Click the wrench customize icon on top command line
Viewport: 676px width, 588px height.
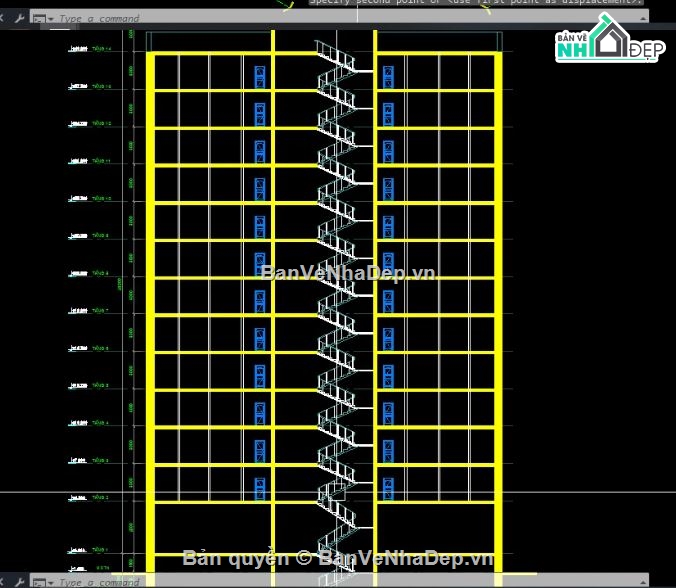coord(19,18)
